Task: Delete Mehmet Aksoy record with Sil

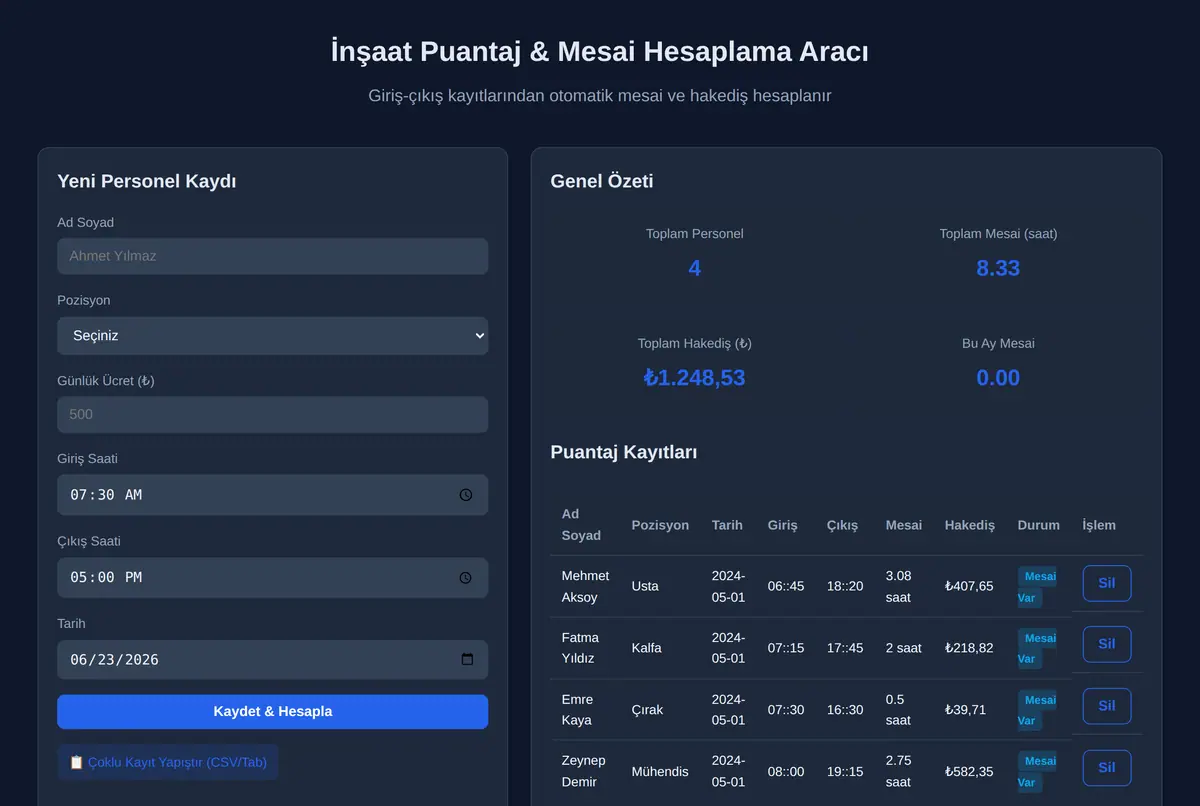Action: [1107, 584]
